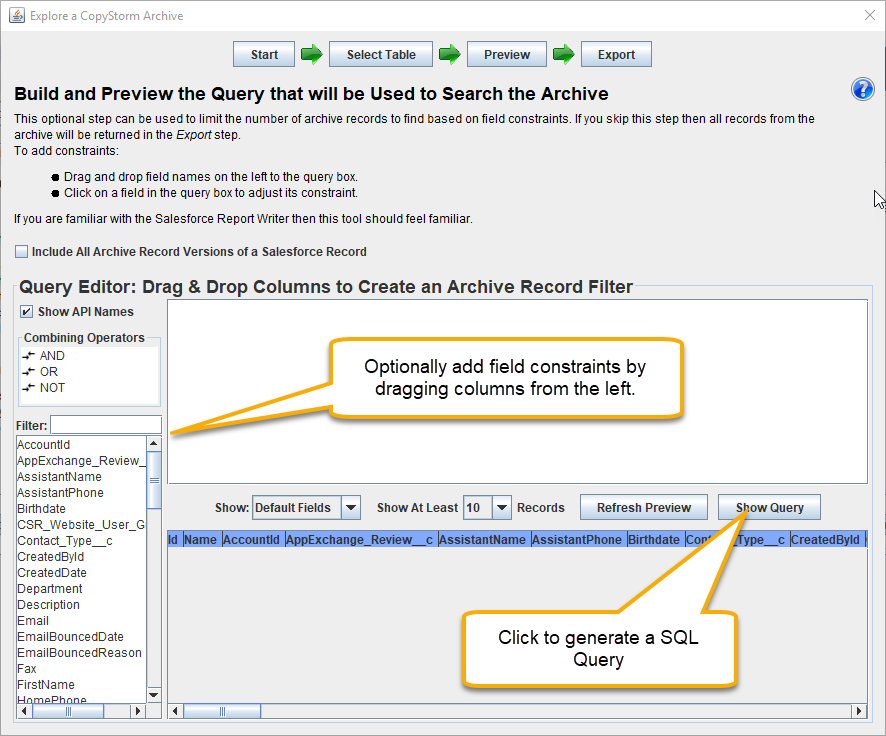Go to the Start step
This screenshot has height=736, width=886.
pyautogui.click(x=264, y=54)
